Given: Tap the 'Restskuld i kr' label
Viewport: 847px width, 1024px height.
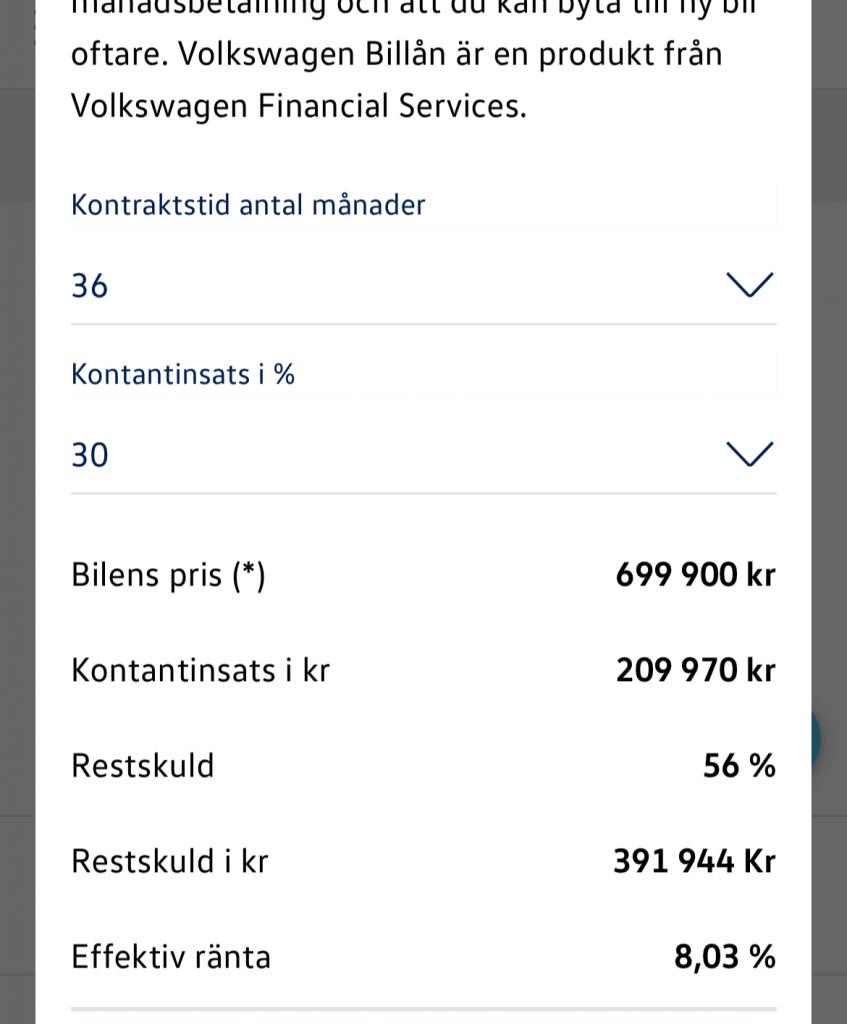Looking at the screenshot, I should tap(170, 861).
